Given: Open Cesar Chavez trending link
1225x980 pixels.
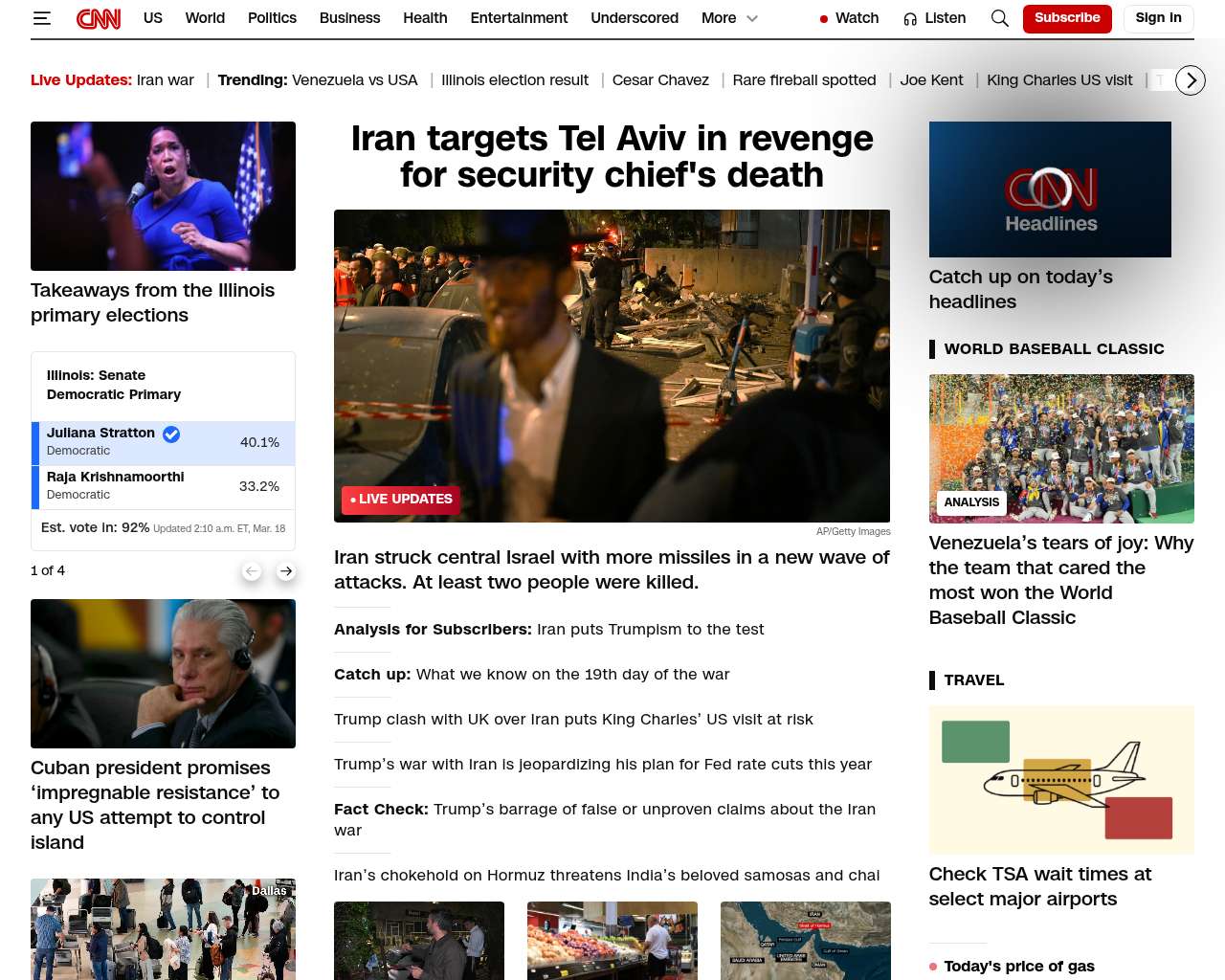Looking at the screenshot, I should [x=660, y=80].
